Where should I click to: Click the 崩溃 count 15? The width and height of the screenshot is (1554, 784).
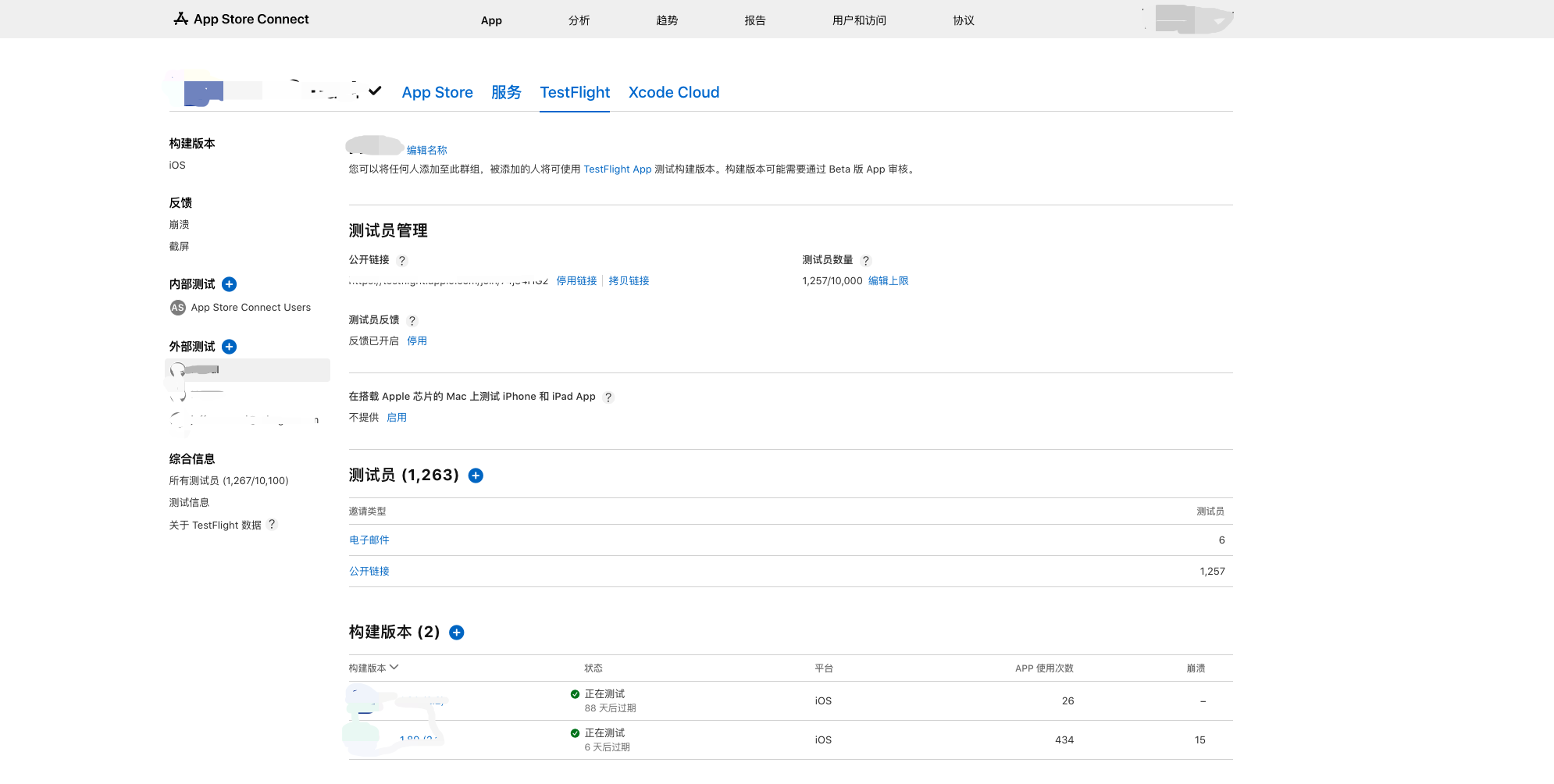coord(1200,740)
